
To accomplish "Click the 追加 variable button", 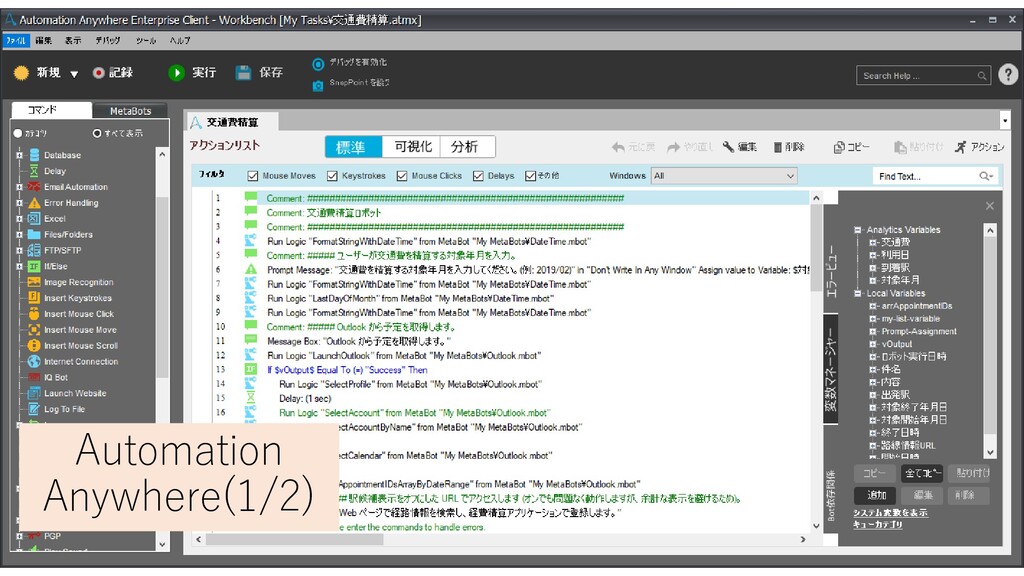I will pos(876,495).
